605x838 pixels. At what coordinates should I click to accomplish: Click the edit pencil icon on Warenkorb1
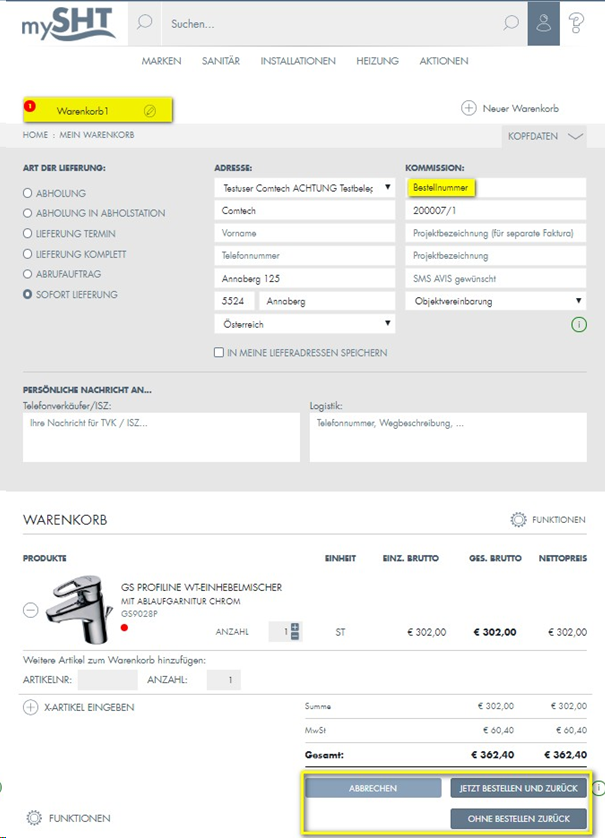(150, 110)
